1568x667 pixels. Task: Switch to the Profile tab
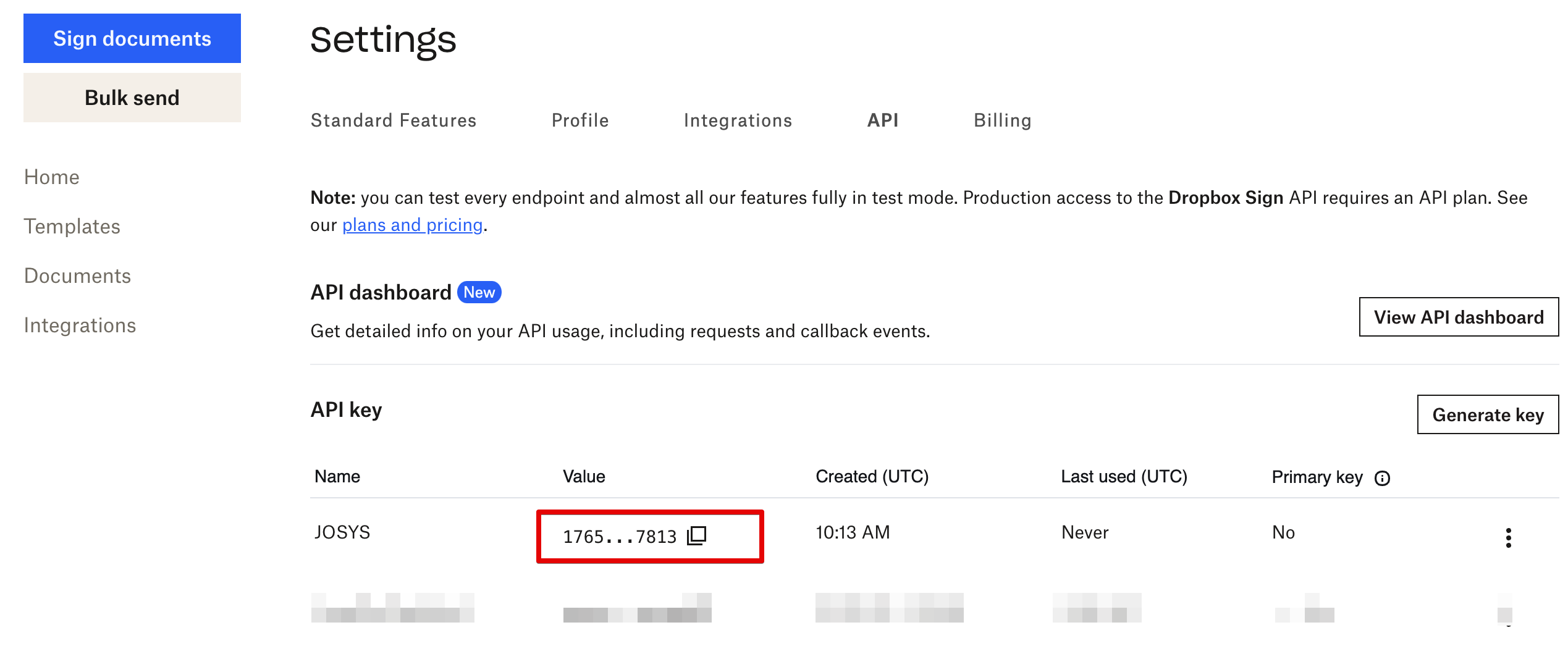(580, 120)
